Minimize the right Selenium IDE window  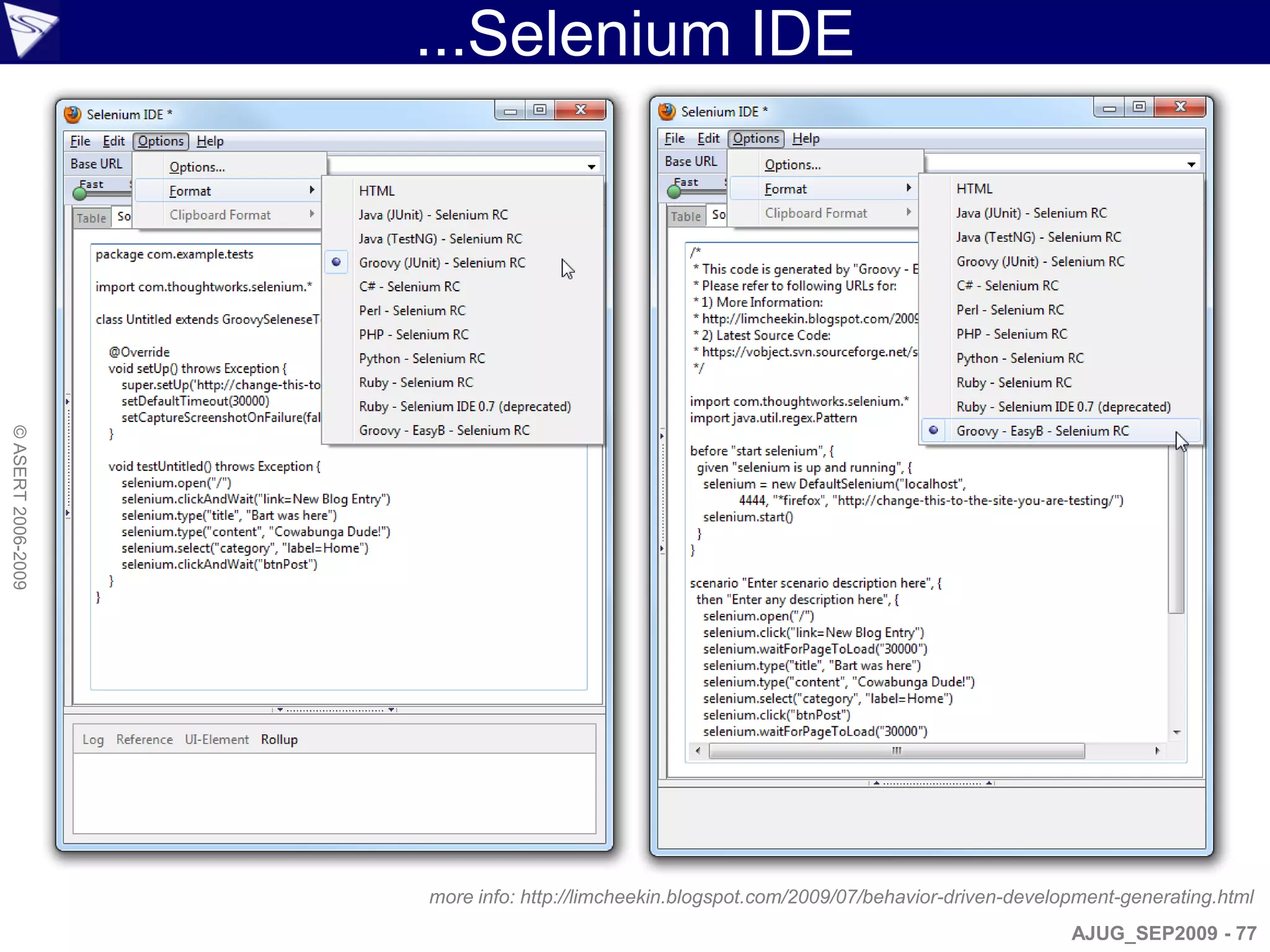pos(1109,108)
